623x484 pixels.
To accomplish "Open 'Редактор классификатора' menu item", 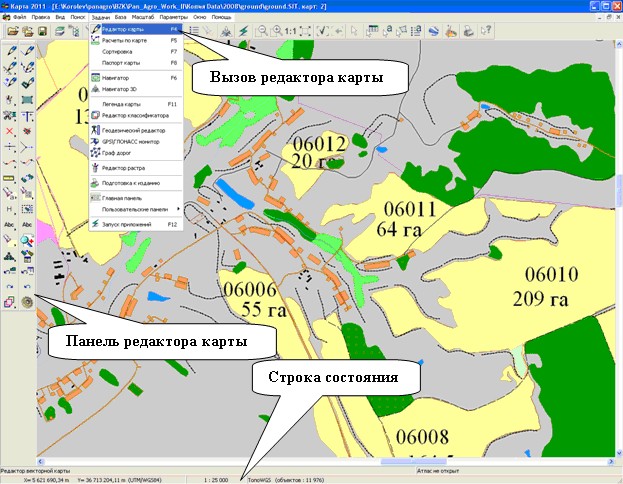I will click(133, 116).
